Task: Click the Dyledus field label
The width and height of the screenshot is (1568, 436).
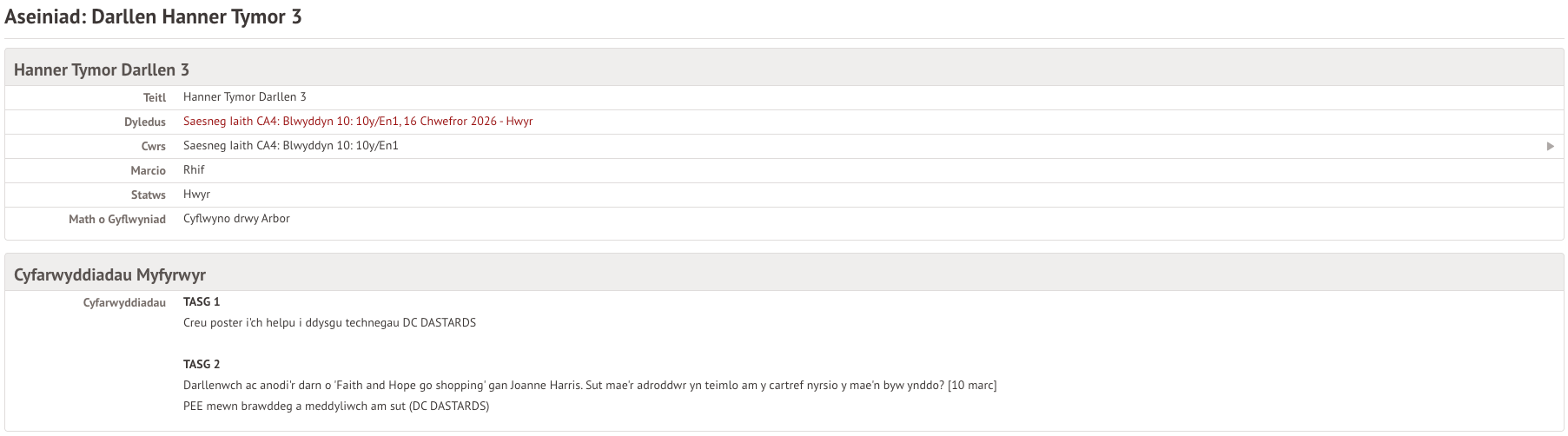Action: coord(145,122)
